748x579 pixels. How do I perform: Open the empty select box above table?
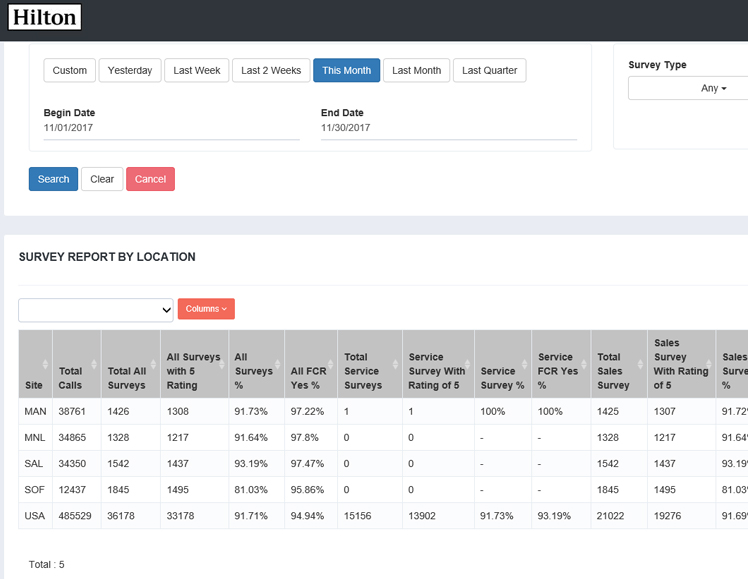[96, 310]
